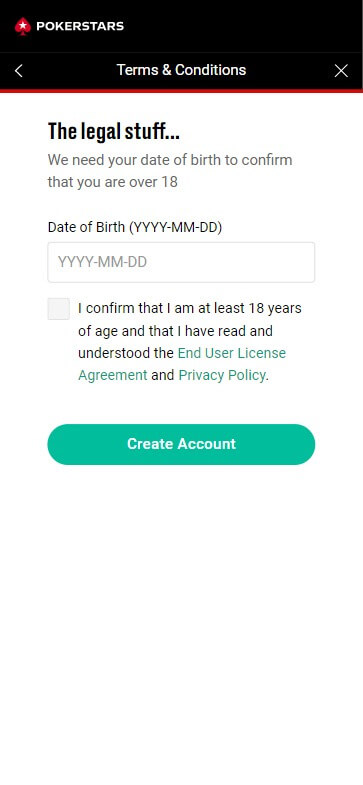Tick the age confirmation checkbox

click(x=59, y=308)
